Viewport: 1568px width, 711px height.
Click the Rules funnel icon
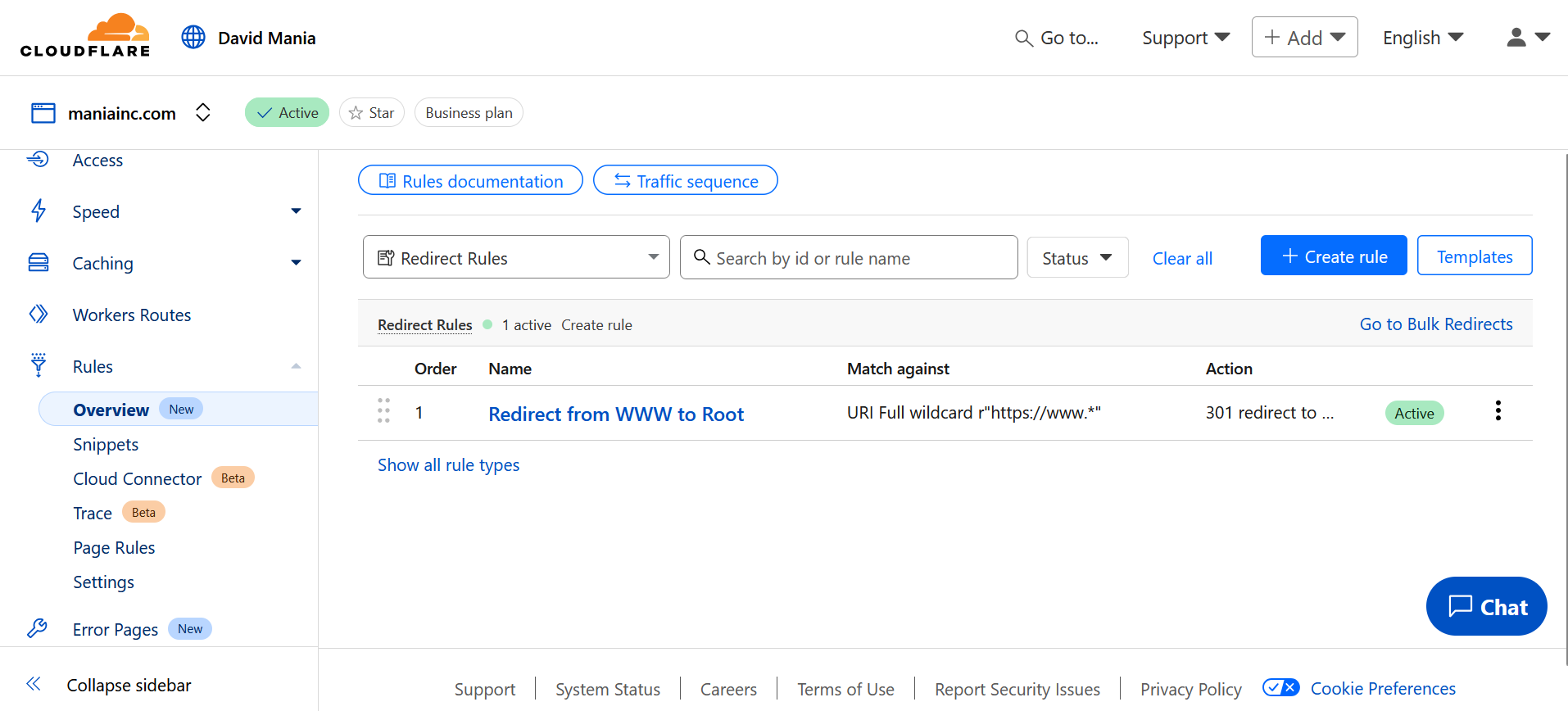(39, 365)
